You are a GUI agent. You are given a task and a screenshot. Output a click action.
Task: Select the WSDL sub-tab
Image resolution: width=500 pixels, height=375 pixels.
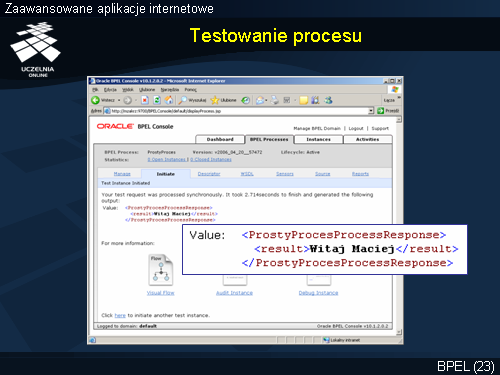[247, 174]
